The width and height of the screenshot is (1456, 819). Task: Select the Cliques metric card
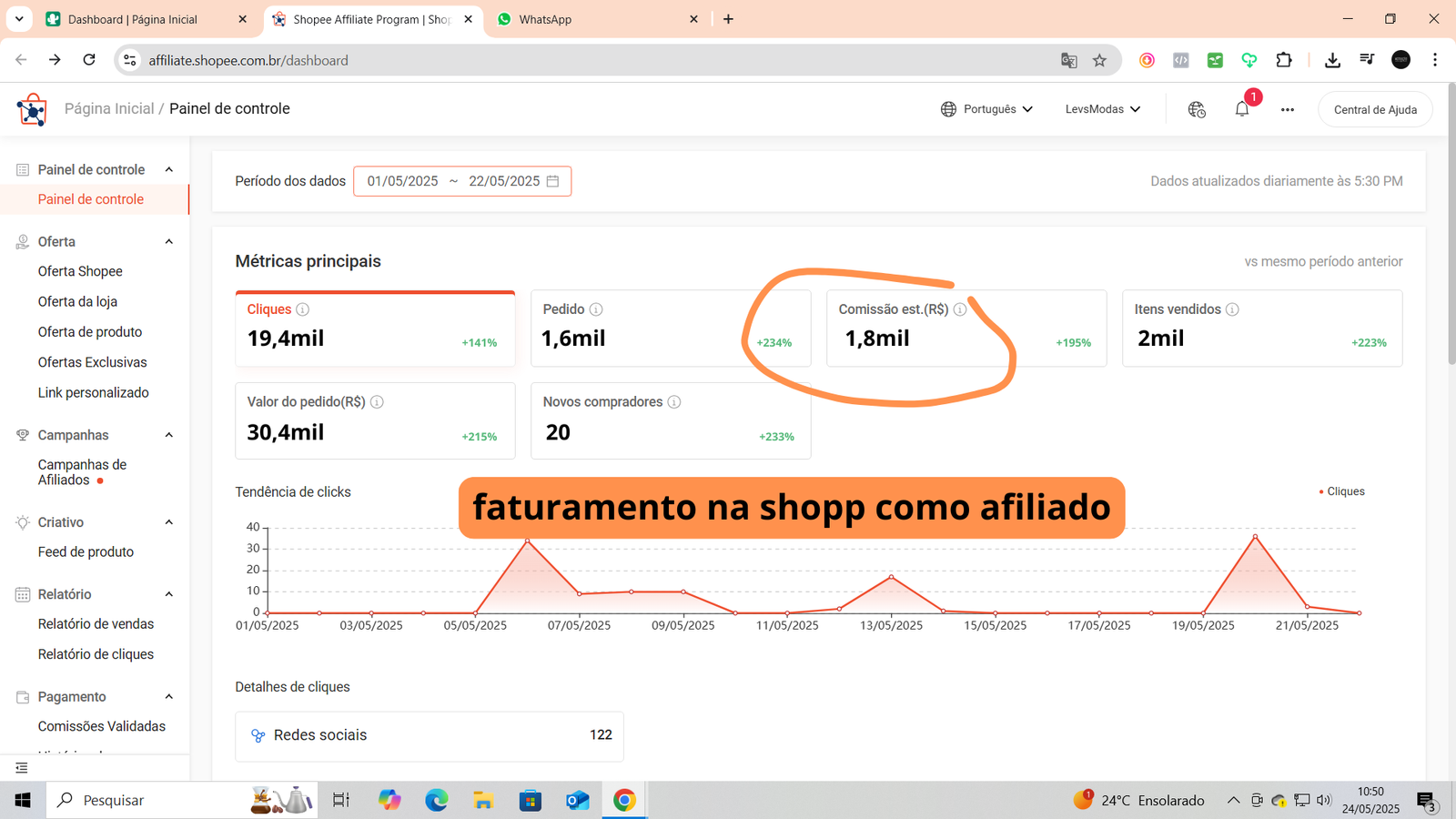(375, 329)
